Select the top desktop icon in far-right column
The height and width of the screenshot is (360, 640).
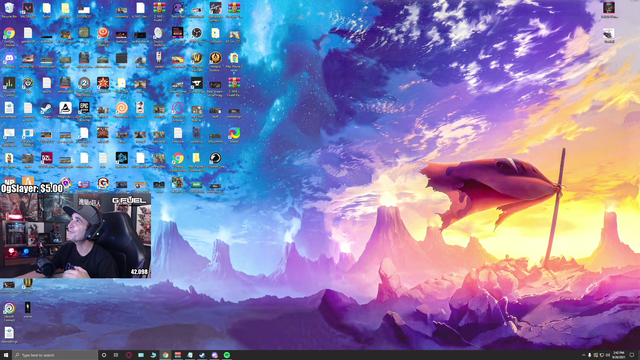pos(609,8)
